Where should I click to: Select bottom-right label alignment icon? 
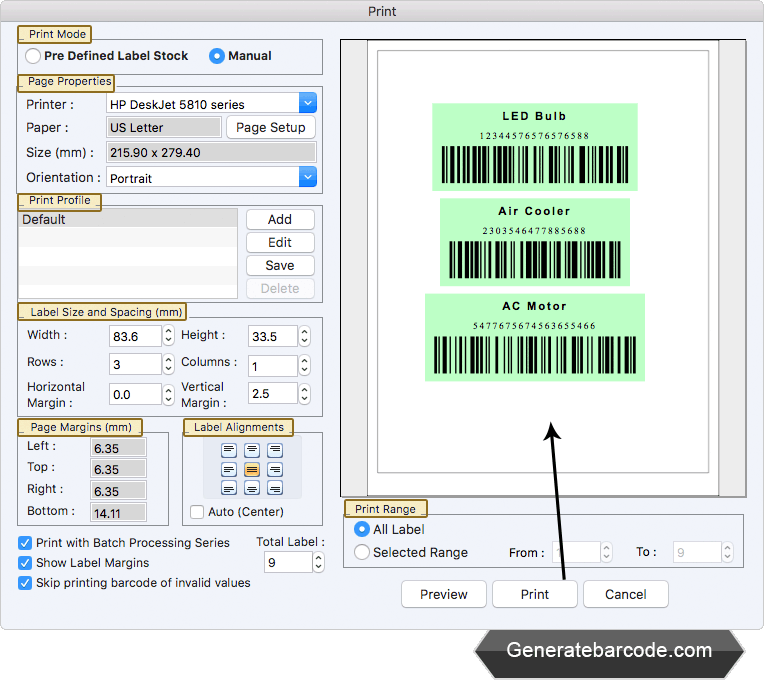275,488
